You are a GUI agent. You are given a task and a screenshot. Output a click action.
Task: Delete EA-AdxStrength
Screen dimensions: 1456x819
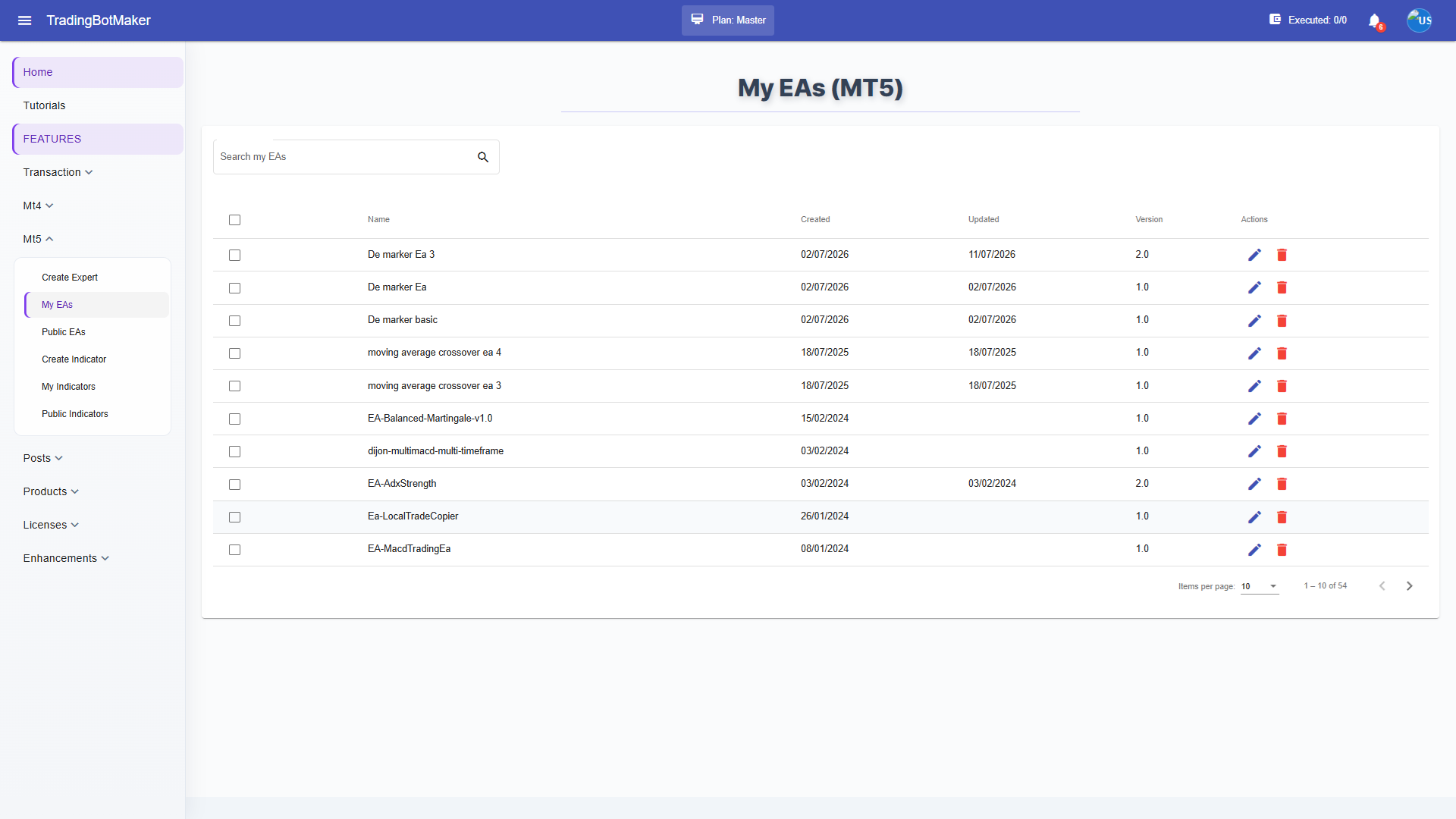(1282, 484)
